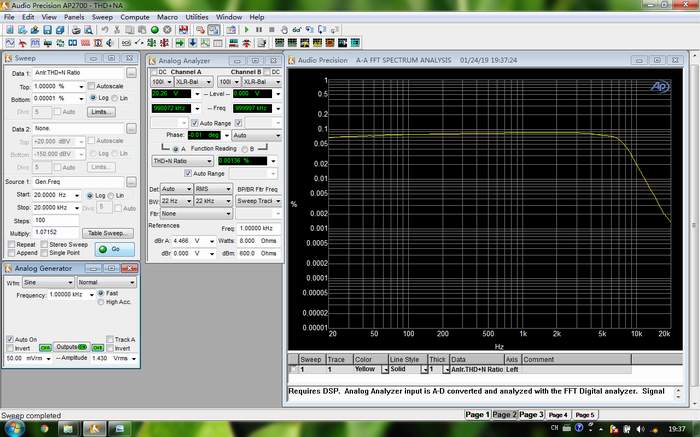The image size is (700, 437).
Task: Click the Data 1 Limits button
Action: [101, 112]
